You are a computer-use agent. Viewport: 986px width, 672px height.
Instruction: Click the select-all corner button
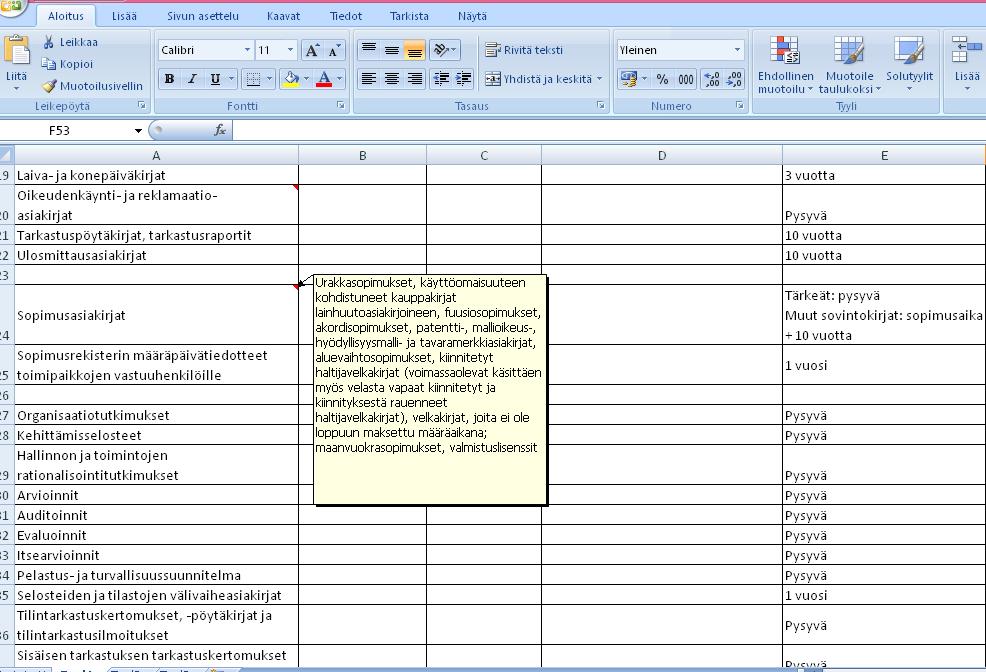[x=6, y=155]
